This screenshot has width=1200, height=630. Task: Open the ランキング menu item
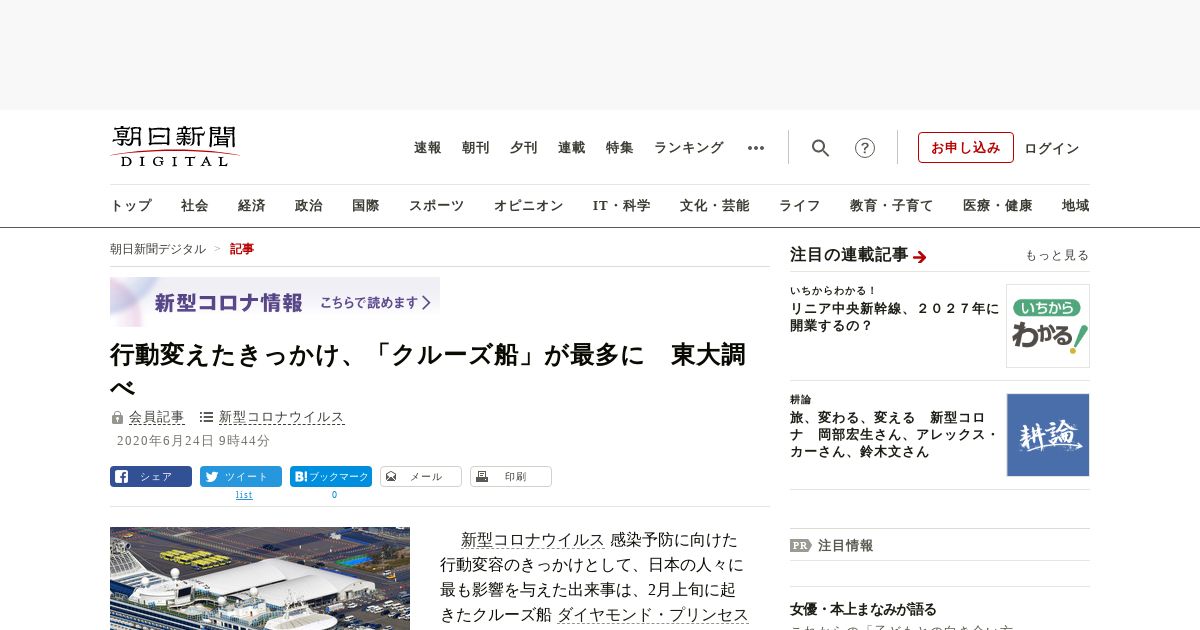click(x=689, y=148)
